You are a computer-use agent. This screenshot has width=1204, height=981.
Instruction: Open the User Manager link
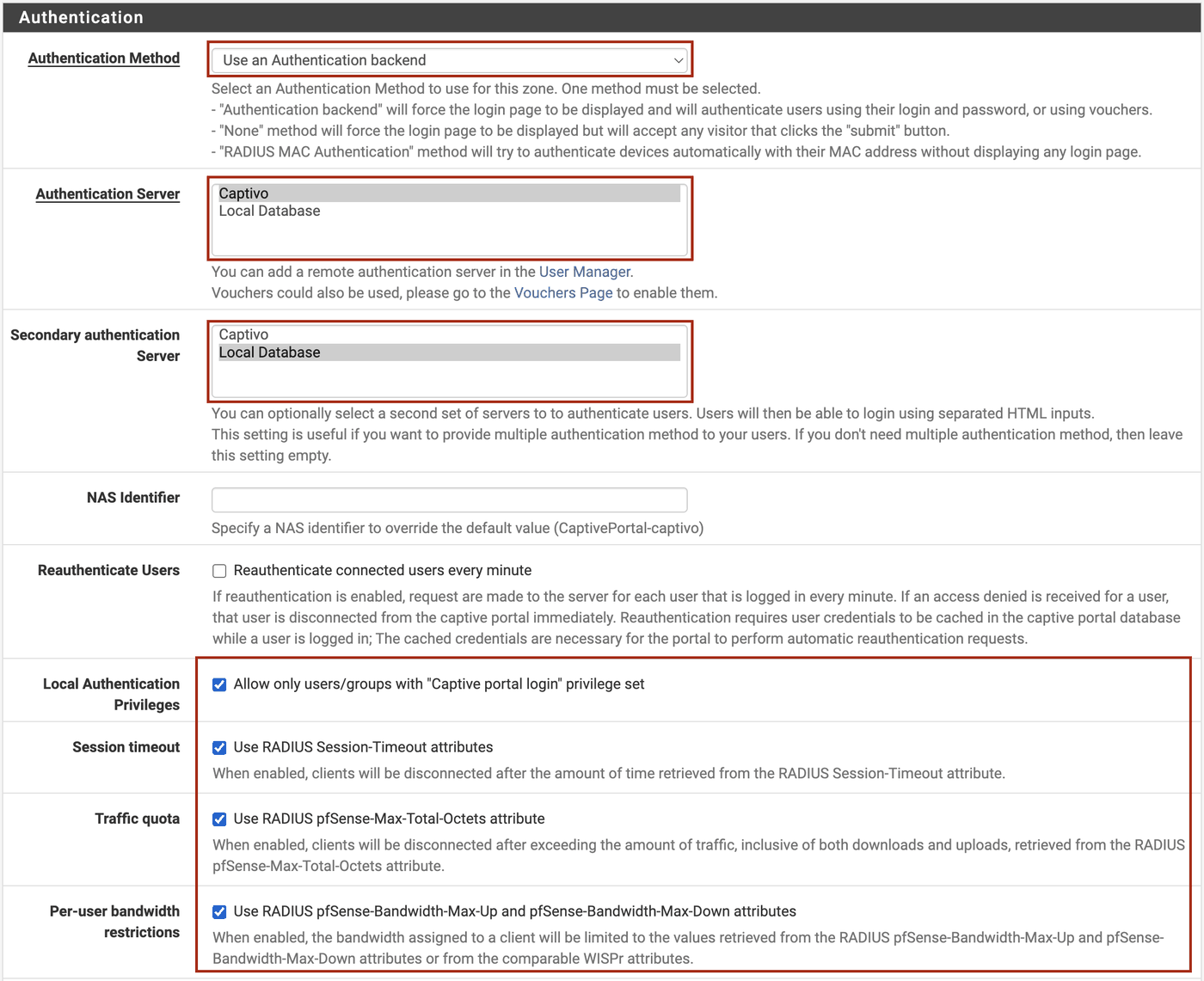(x=585, y=272)
